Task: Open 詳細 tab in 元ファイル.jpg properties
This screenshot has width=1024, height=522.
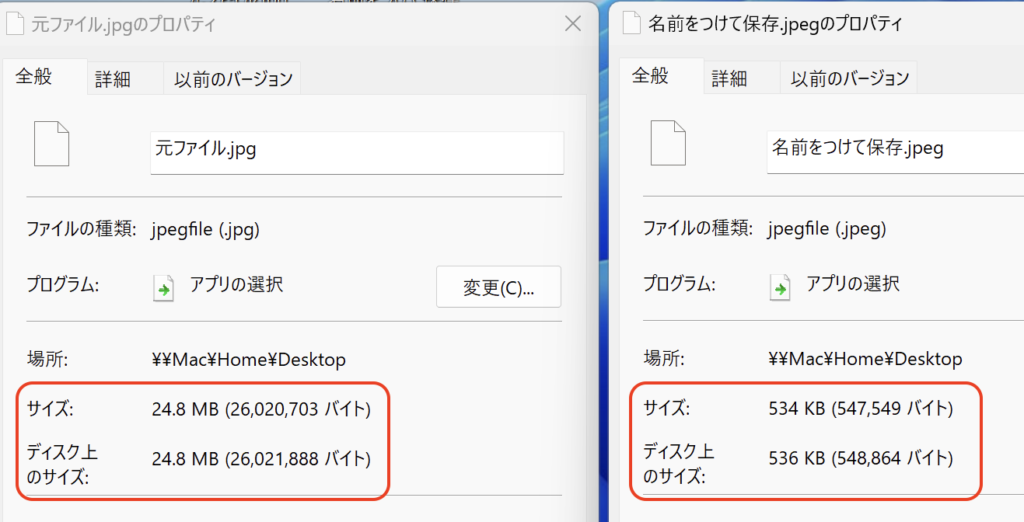Action: (124, 79)
